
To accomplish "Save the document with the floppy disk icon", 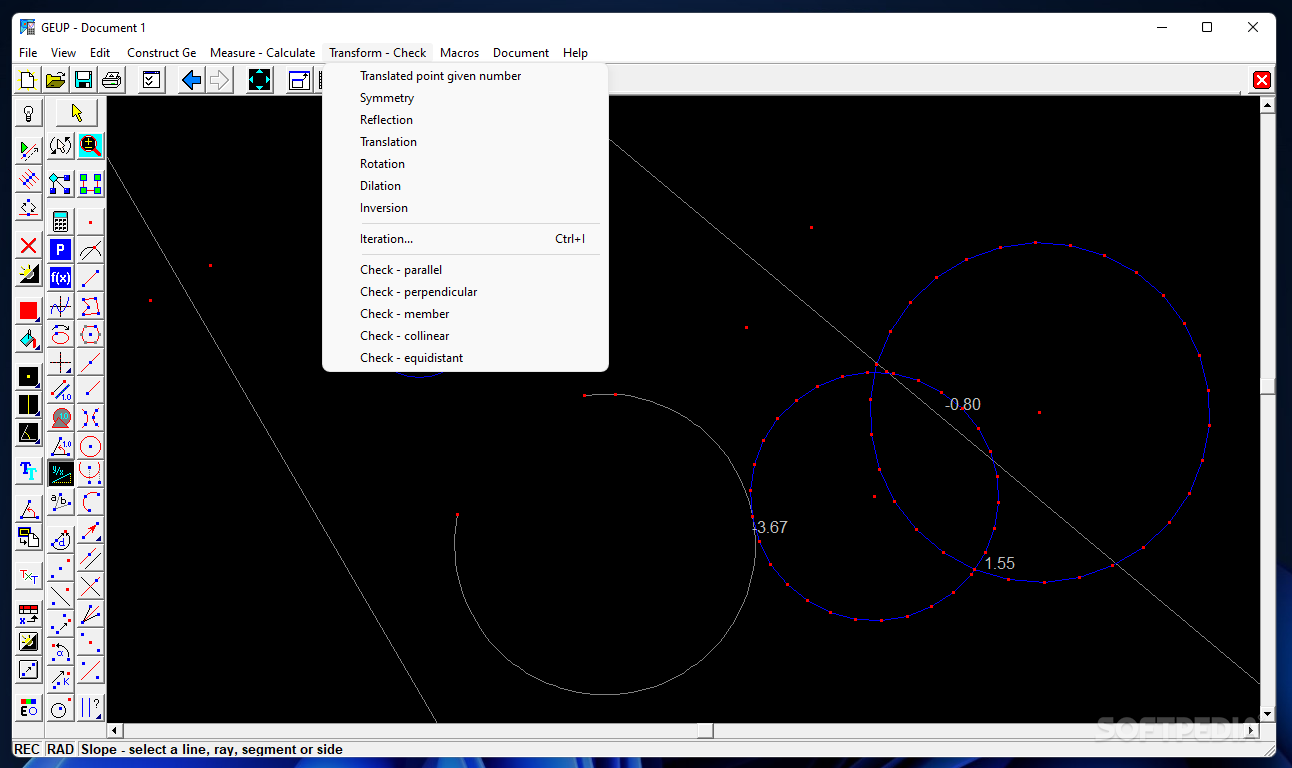I will (84, 81).
